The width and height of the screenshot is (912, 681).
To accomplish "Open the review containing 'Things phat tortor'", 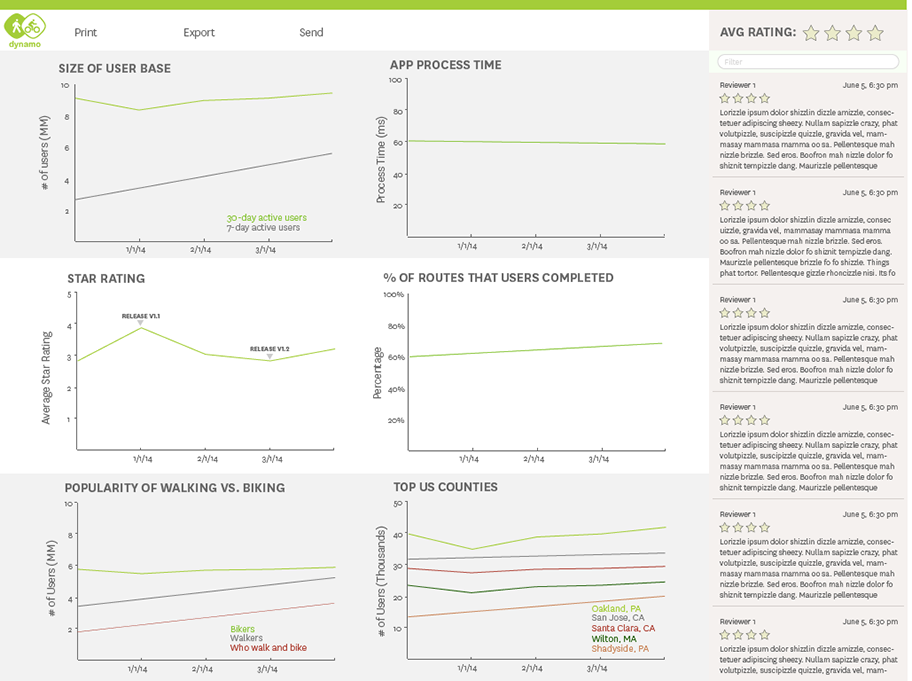I will coord(808,233).
